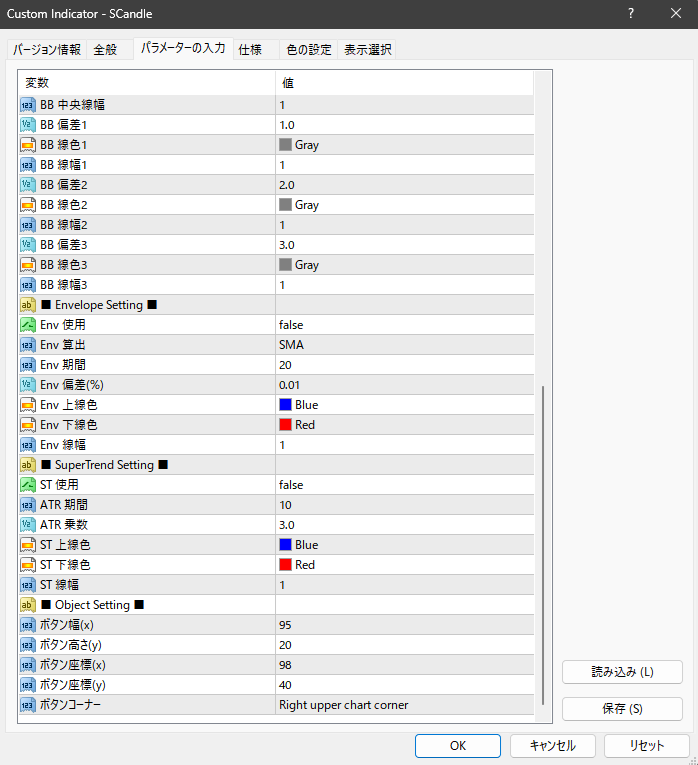This screenshot has width=698, height=765.
Task: Select the パラメーターの入力 tab
Action: pos(183,48)
